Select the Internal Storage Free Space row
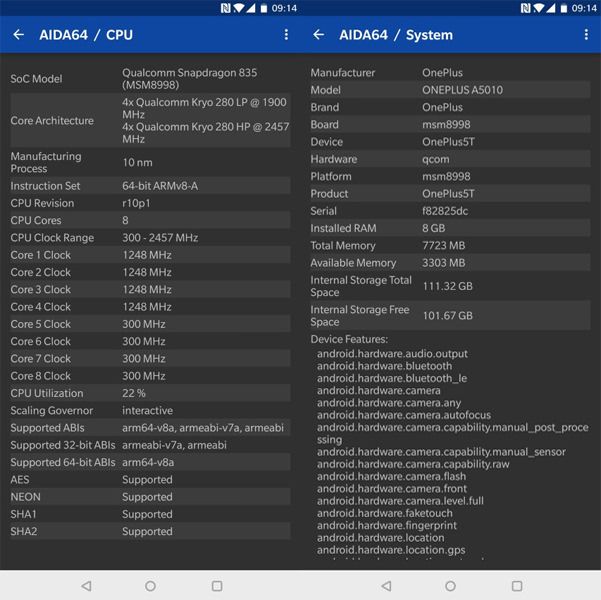The width and height of the screenshot is (601, 600). click(x=450, y=316)
